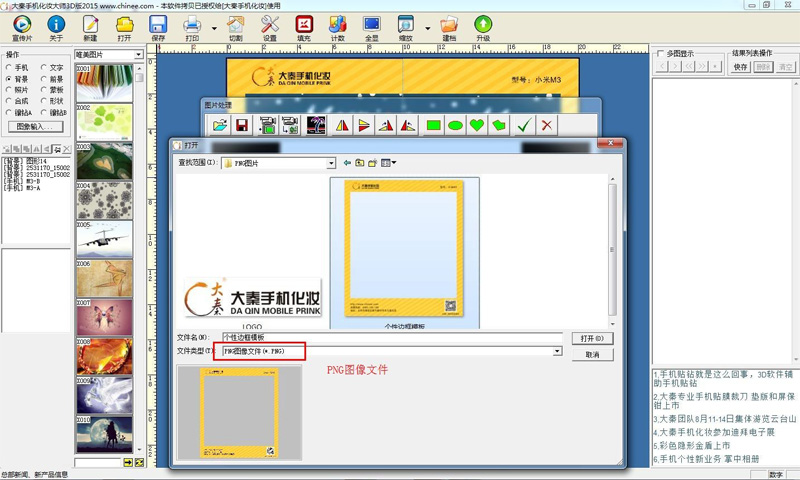This screenshot has height=480, width=800.
Task: Expand the 查找范围 folder dropdown
Action: pos(331,163)
